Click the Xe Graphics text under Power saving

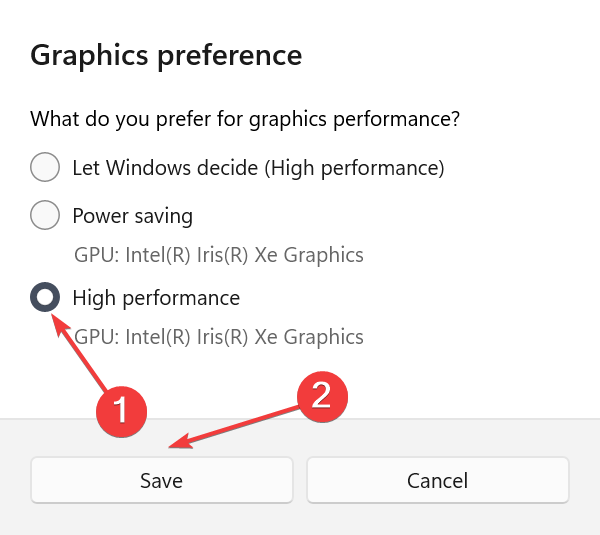tap(309, 255)
